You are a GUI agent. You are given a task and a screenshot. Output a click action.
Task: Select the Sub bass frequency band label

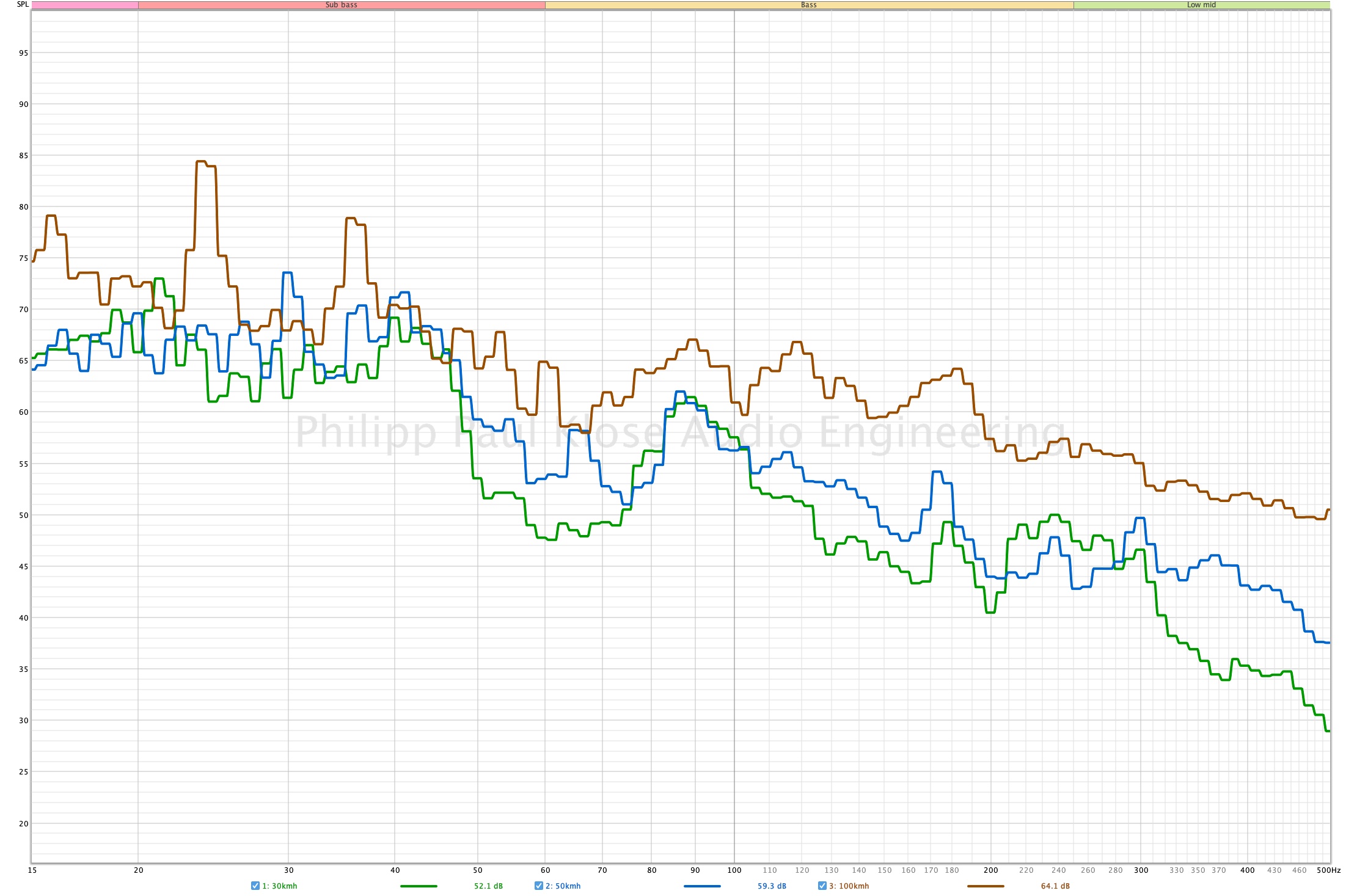click(x=341, y=5)
